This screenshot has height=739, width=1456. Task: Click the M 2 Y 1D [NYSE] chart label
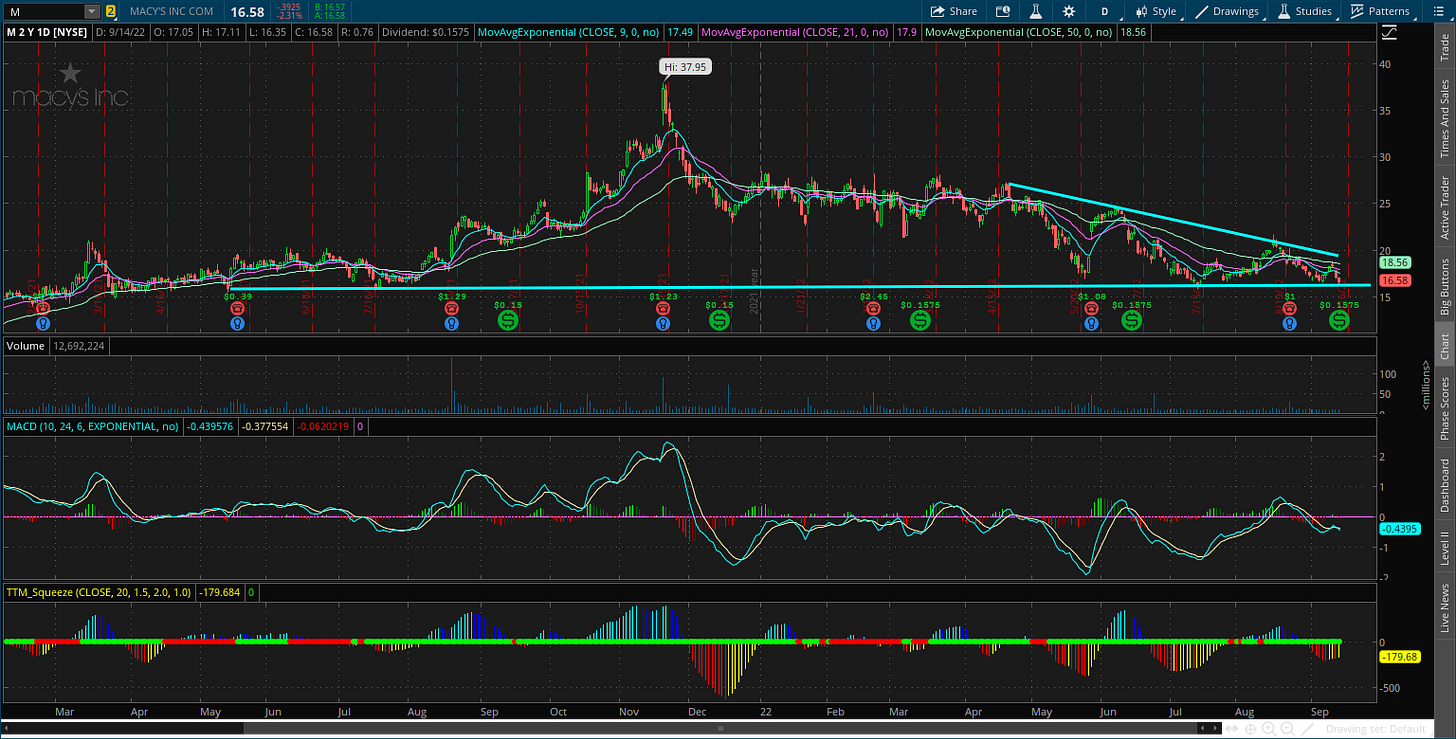click(x=48, y=32)
